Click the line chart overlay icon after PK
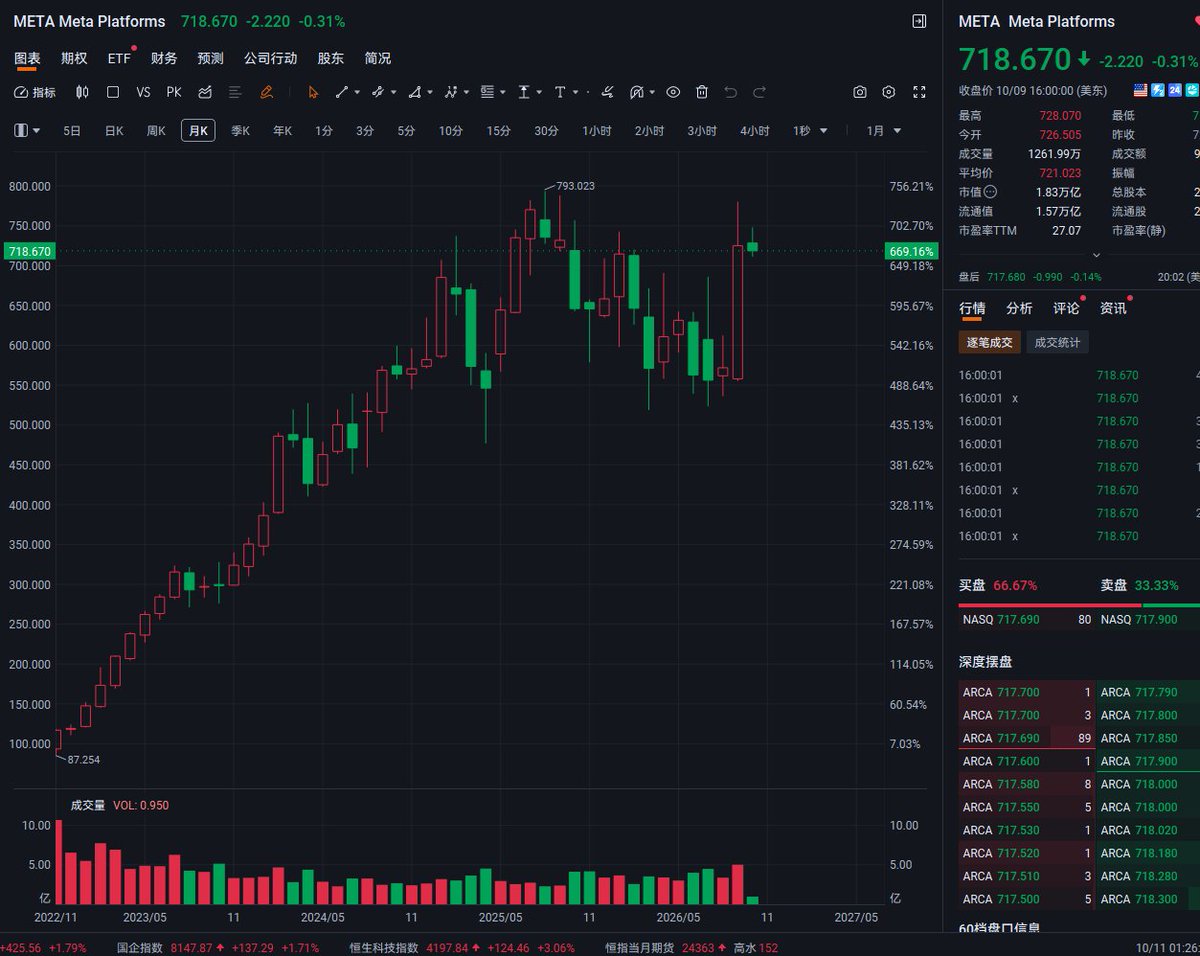The image size is (1200, 956). (x=205, y=92)
